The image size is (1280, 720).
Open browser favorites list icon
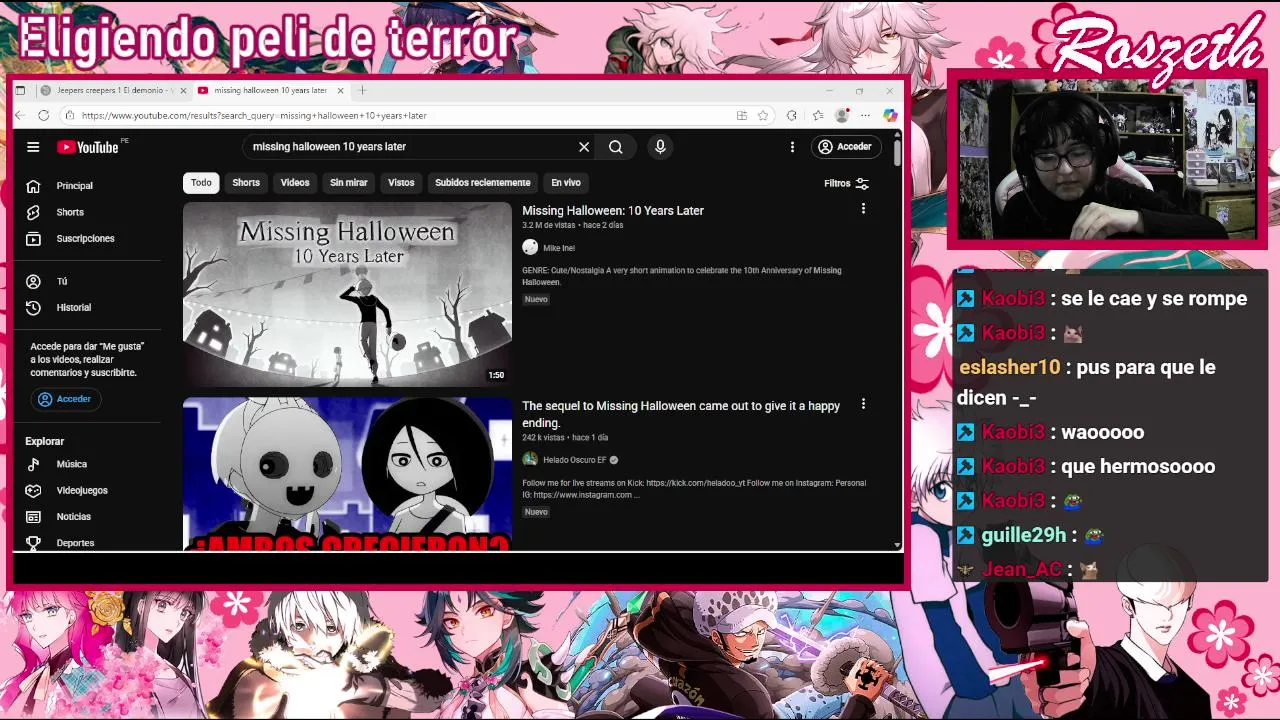pyautogui.click(x=817, y=116)
